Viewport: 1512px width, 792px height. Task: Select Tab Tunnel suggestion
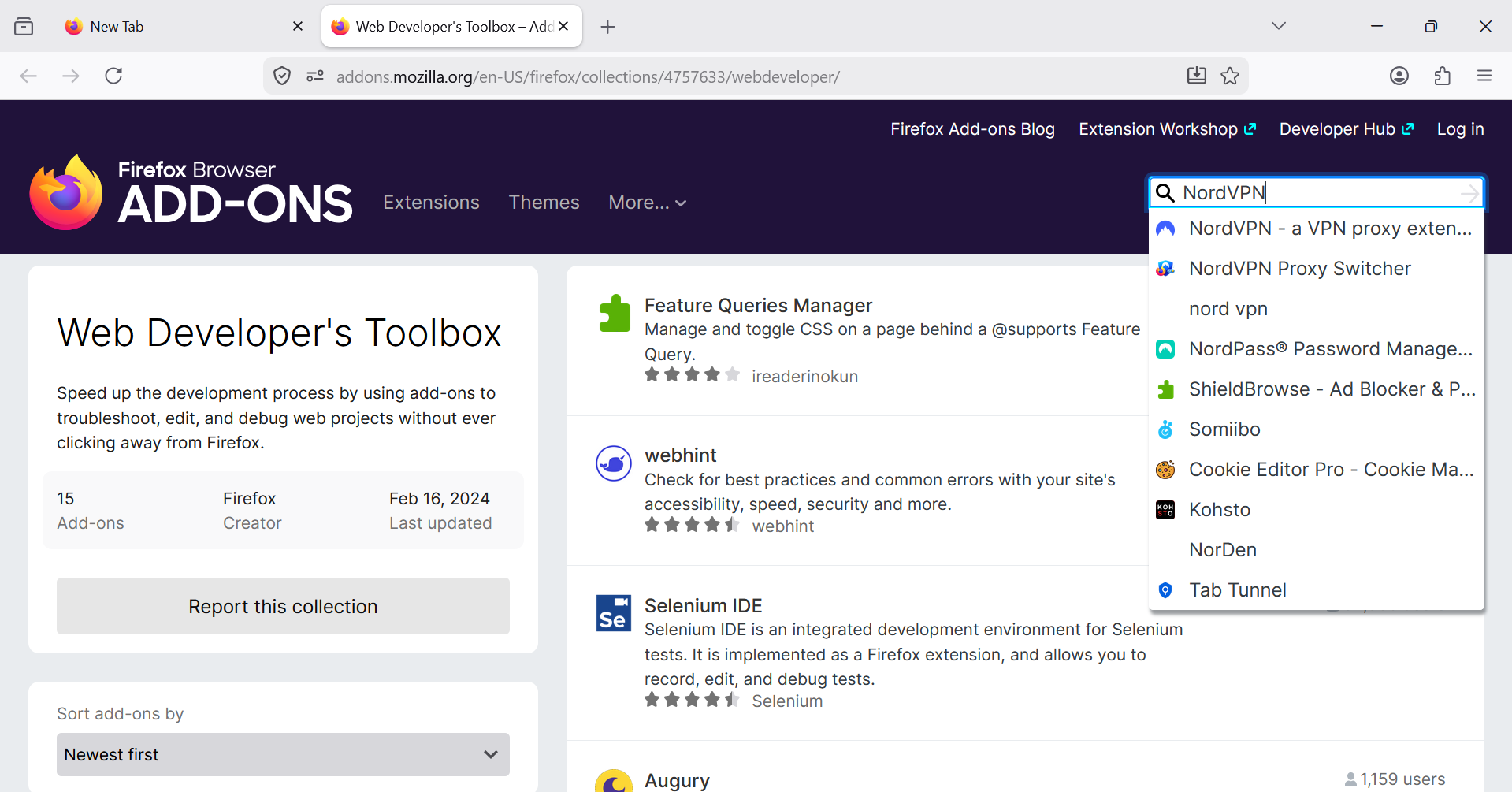click(1317, 590)
